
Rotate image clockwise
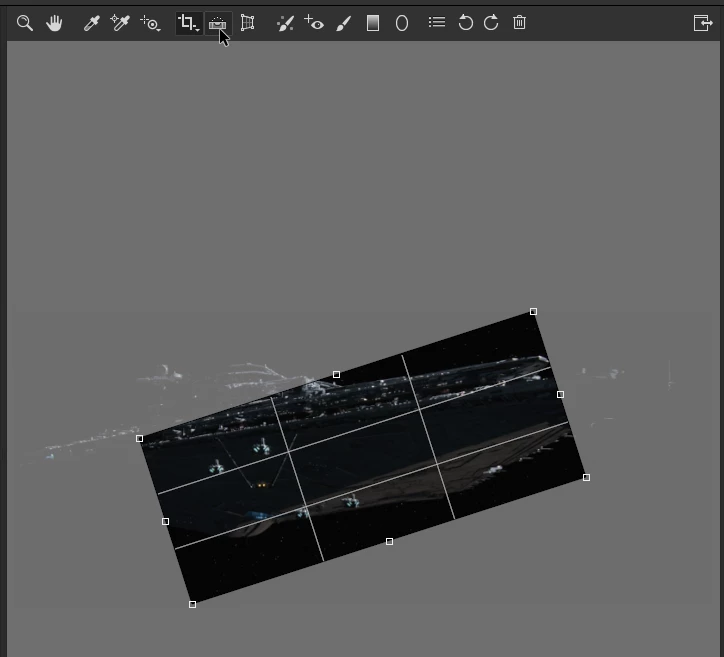[x=491, y=23]
